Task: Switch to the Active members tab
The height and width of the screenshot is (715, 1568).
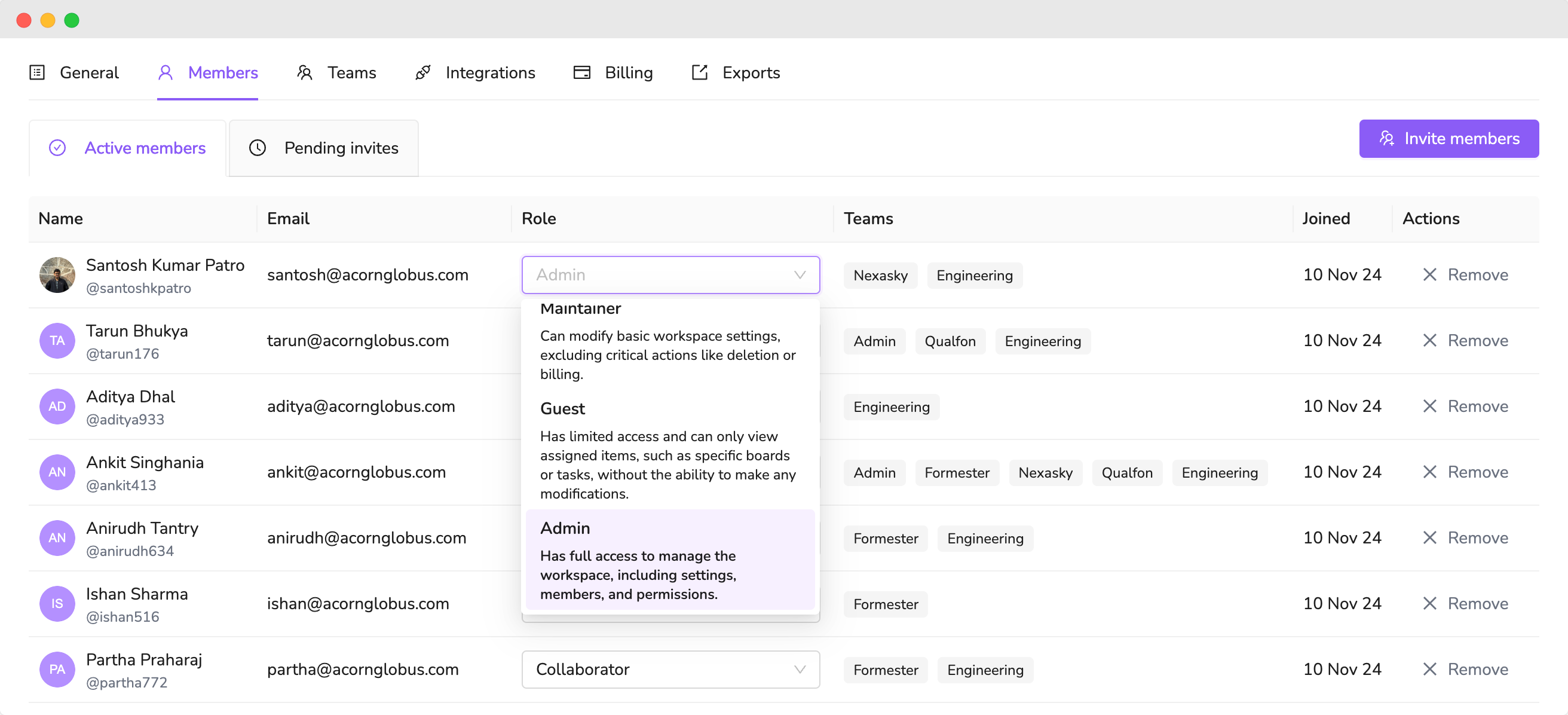Action: point(126,147)
